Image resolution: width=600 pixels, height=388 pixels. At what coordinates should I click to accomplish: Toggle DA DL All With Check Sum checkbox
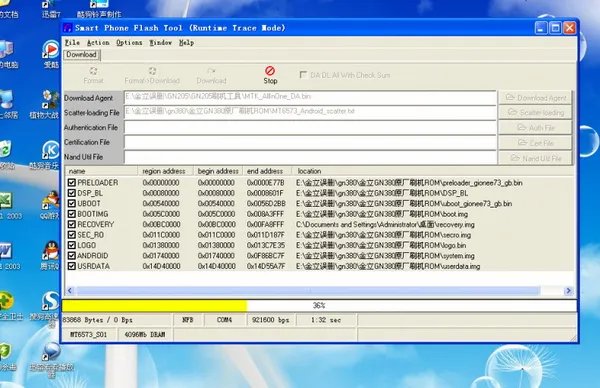[303, 75]
